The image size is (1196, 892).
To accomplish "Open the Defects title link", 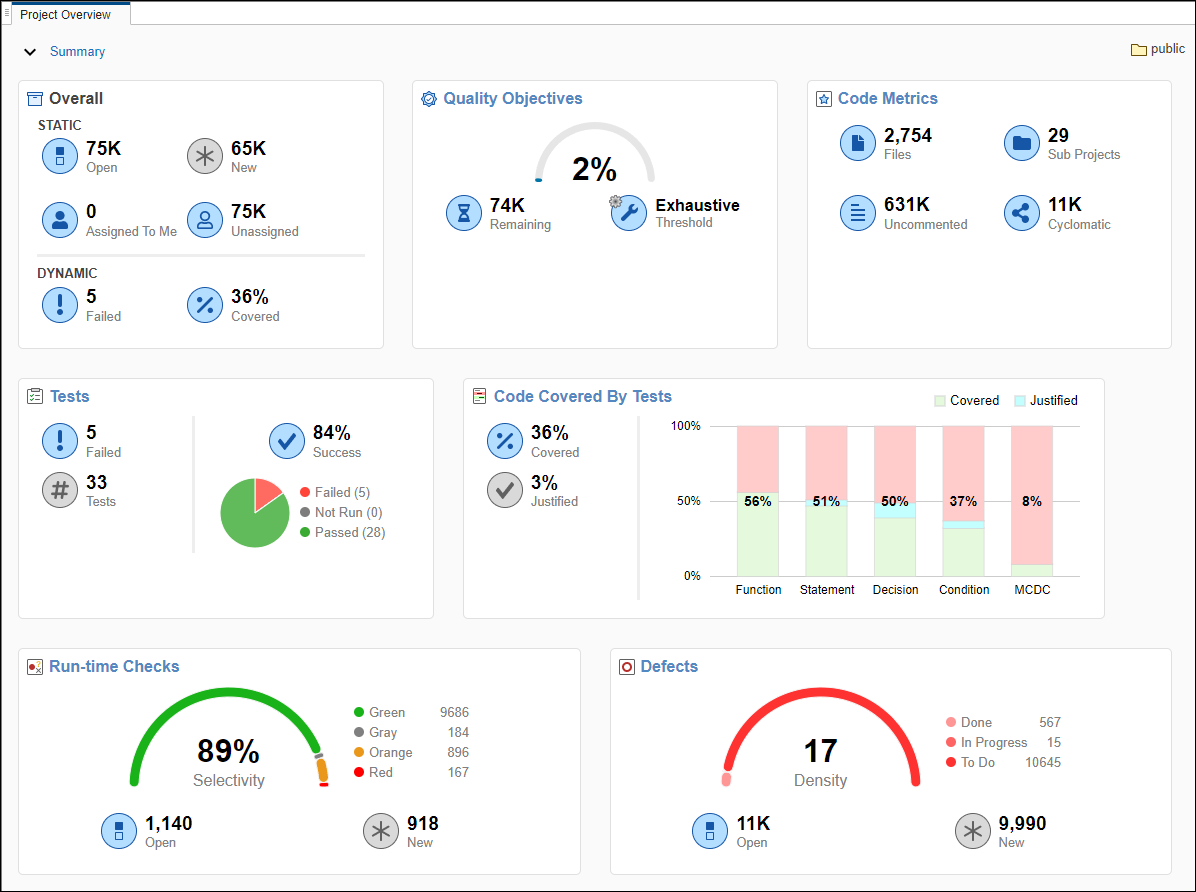I will tap(669, 666).
